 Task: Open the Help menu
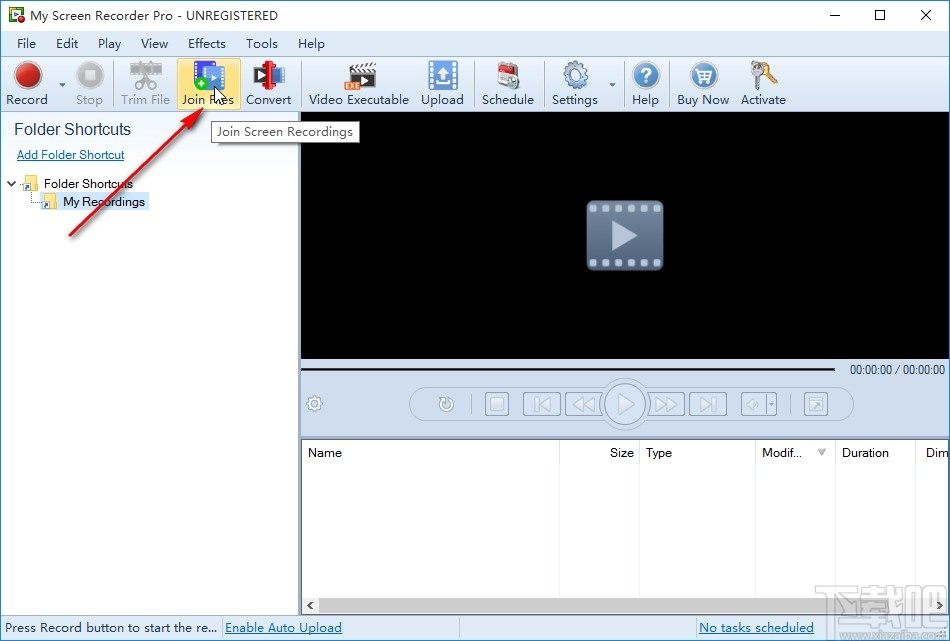point(311,44)
